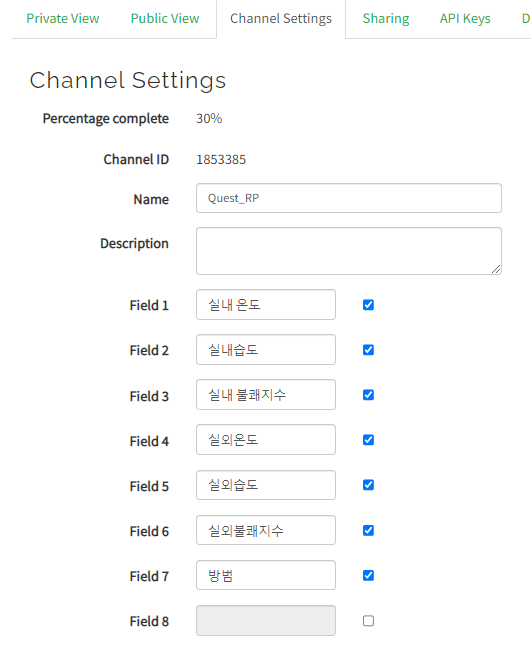The image size is (531, 647).
Task: Click the Field 5 input 실외습도
Action: pyautogui.click(x=266, y=485)
